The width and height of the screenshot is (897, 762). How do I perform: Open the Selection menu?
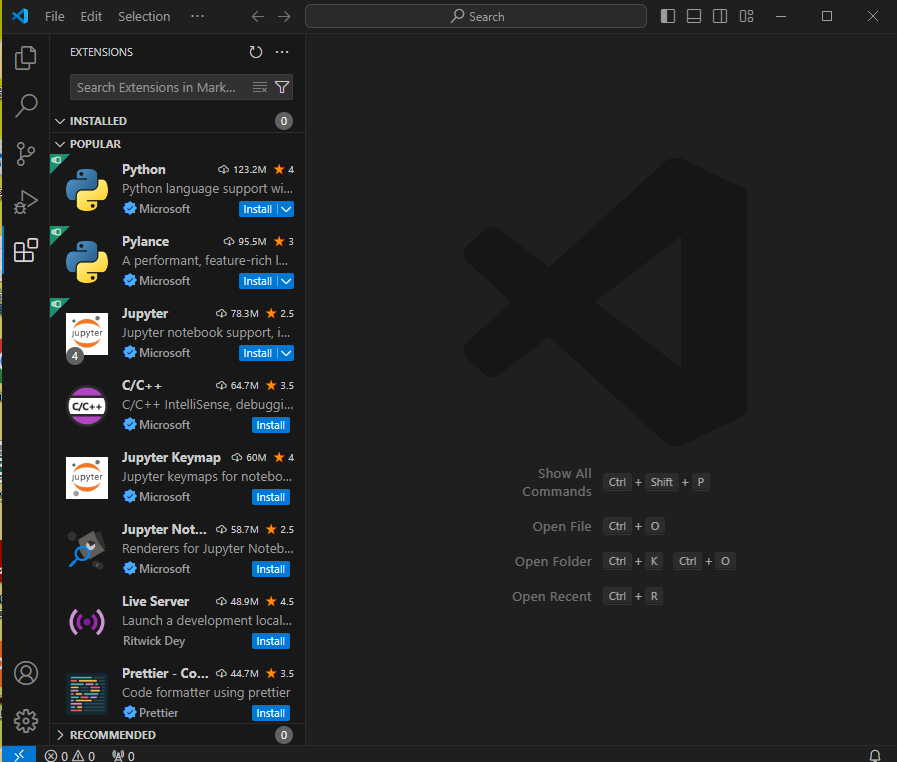coord(144,17)
